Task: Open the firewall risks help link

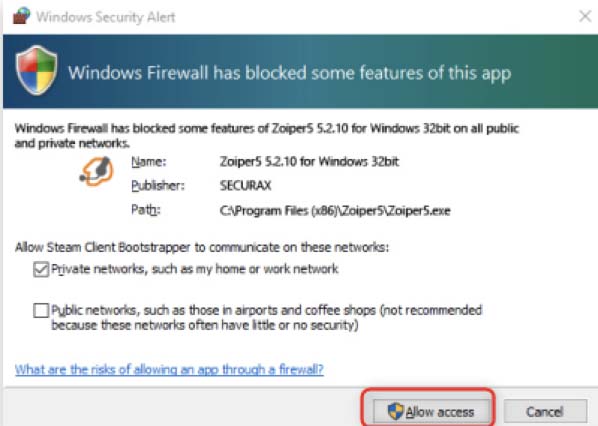Action: [x=169, y=369]
